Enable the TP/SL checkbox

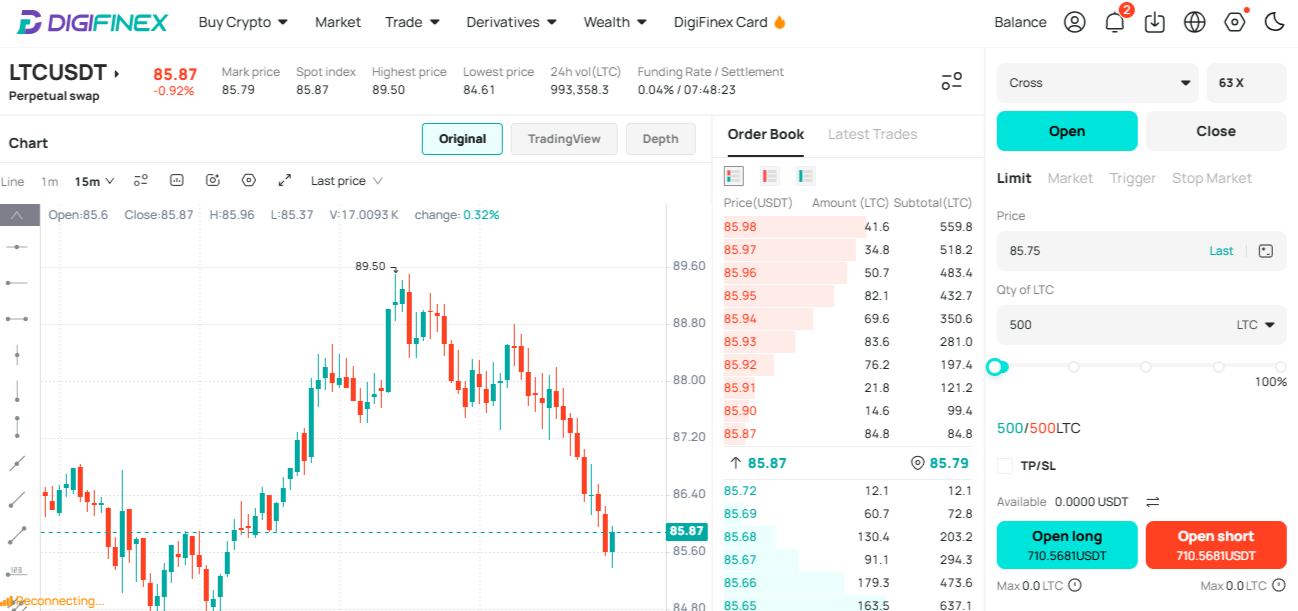pyautogui.click(x=1005, y=465)
